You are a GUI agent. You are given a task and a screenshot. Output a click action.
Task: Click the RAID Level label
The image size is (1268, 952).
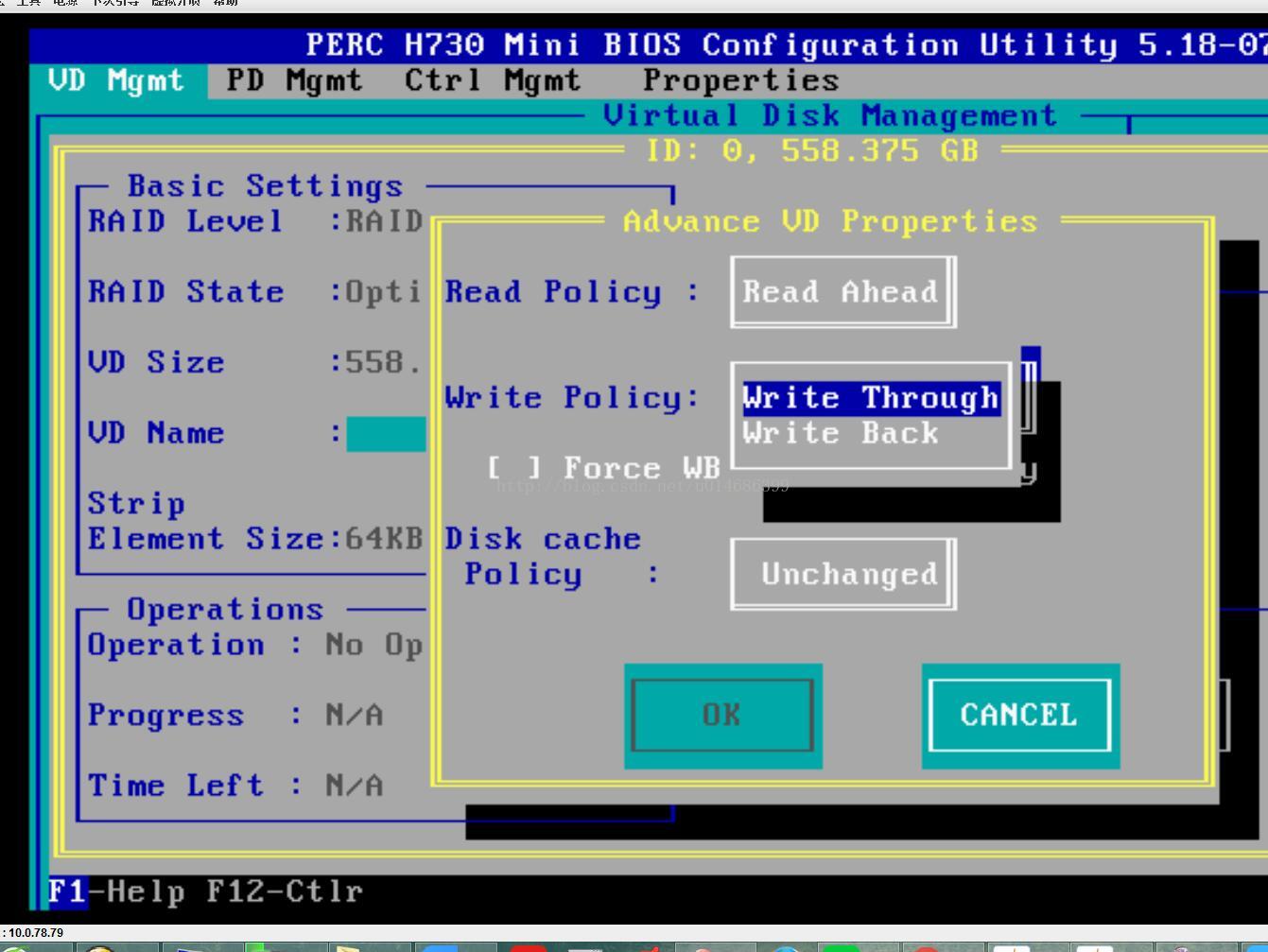[186, 222]
